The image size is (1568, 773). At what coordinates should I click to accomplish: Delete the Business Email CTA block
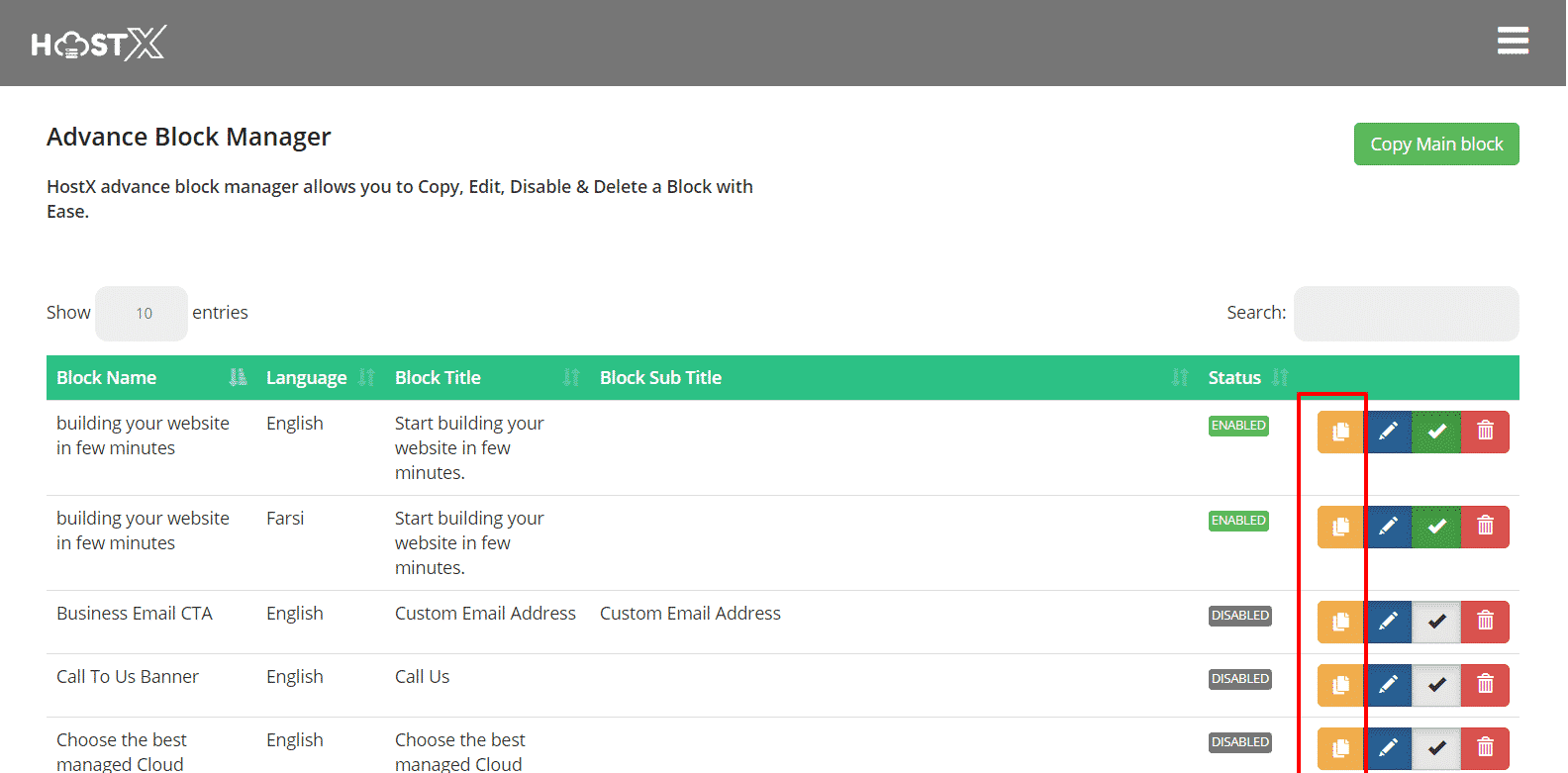coord(1485,622)
